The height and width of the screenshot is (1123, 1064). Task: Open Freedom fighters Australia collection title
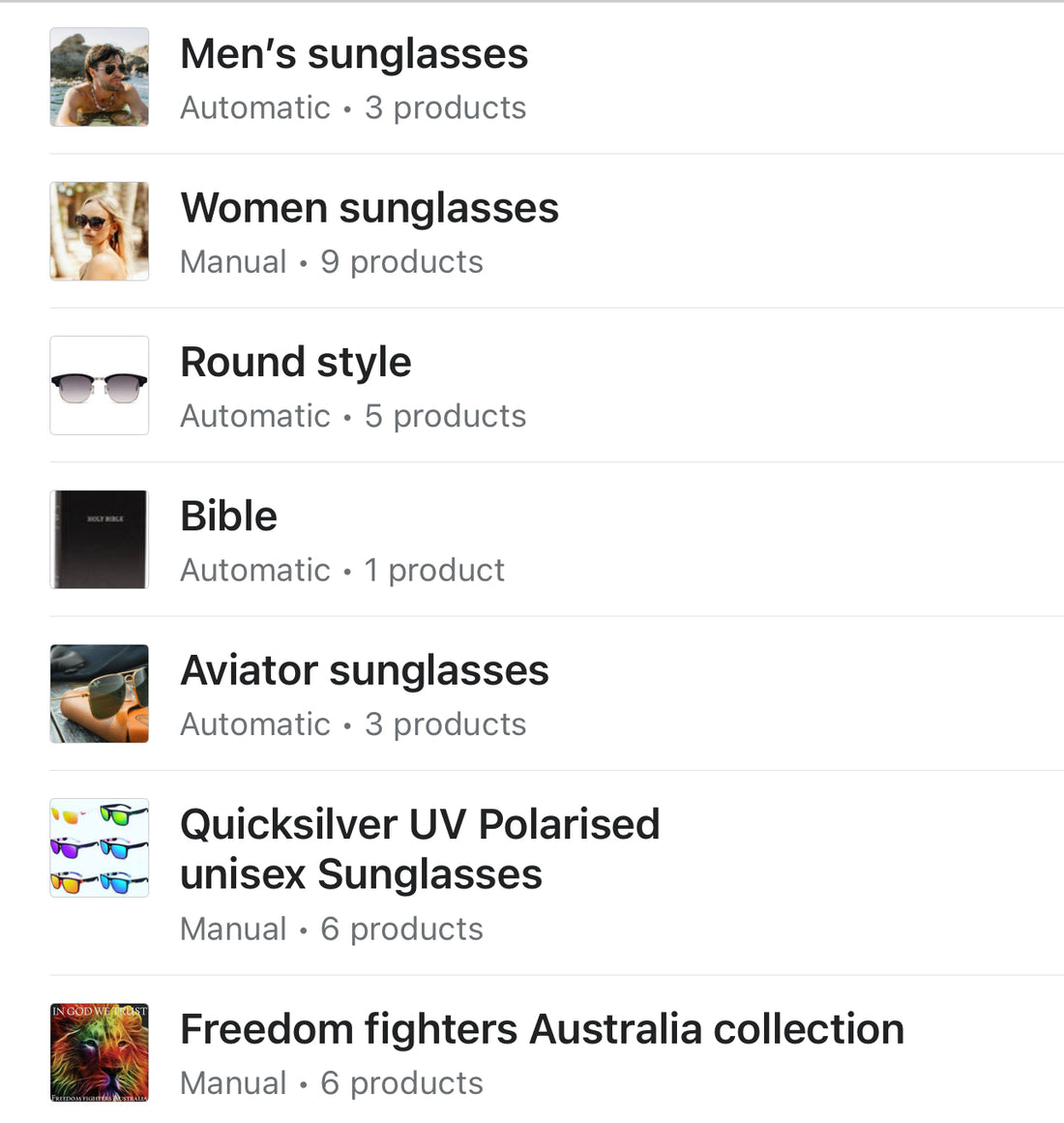(542, 1029)
